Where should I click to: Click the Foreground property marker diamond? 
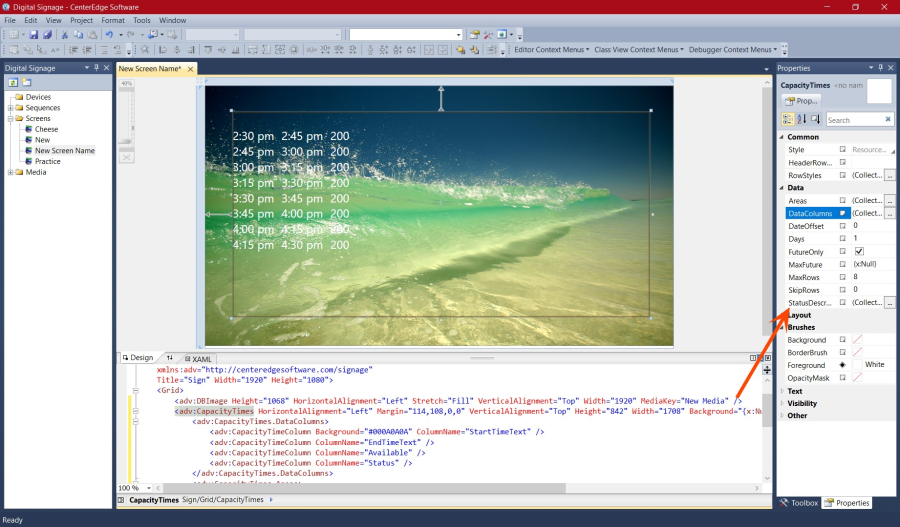pos(843,365)
